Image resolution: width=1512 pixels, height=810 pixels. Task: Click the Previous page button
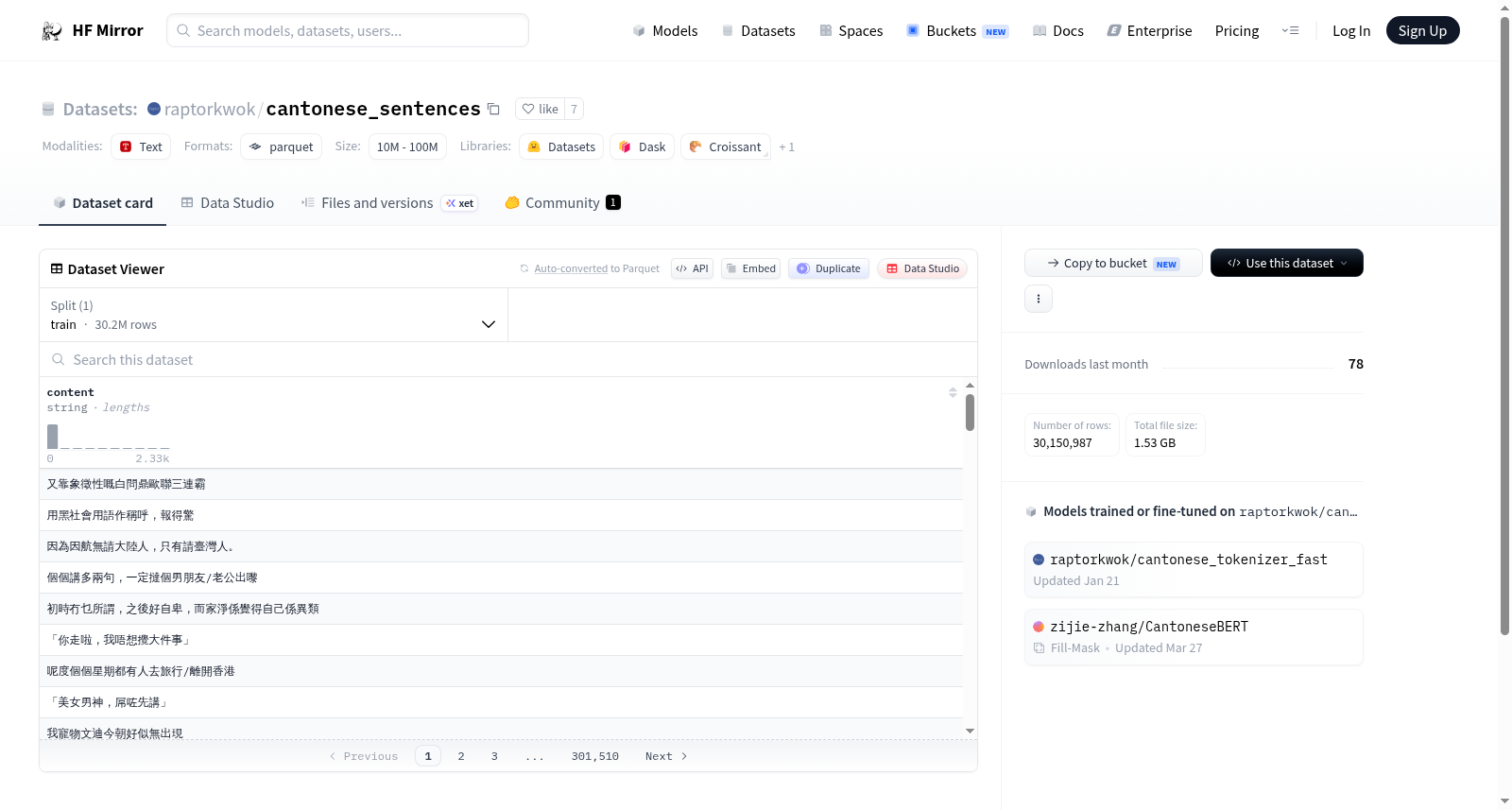click(364, 757)
